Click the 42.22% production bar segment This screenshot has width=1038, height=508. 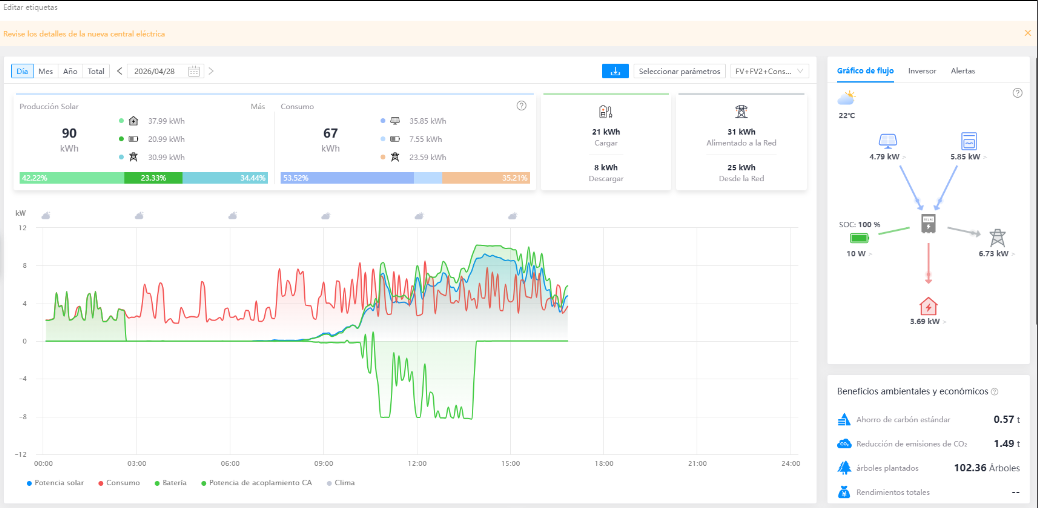(x=72, y=178)
